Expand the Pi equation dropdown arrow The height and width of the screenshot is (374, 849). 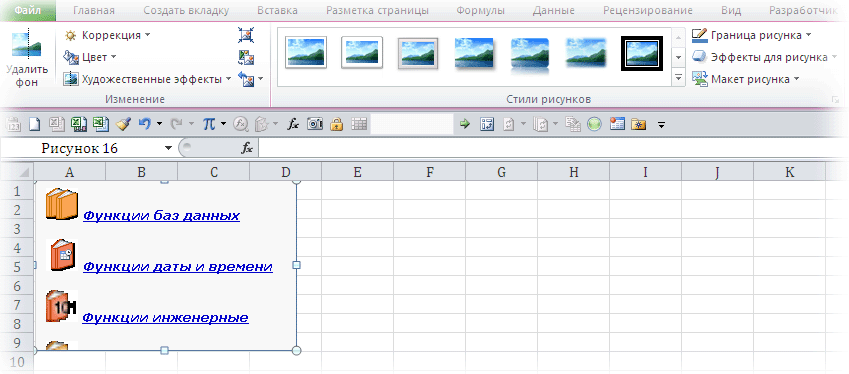(223, 124)
